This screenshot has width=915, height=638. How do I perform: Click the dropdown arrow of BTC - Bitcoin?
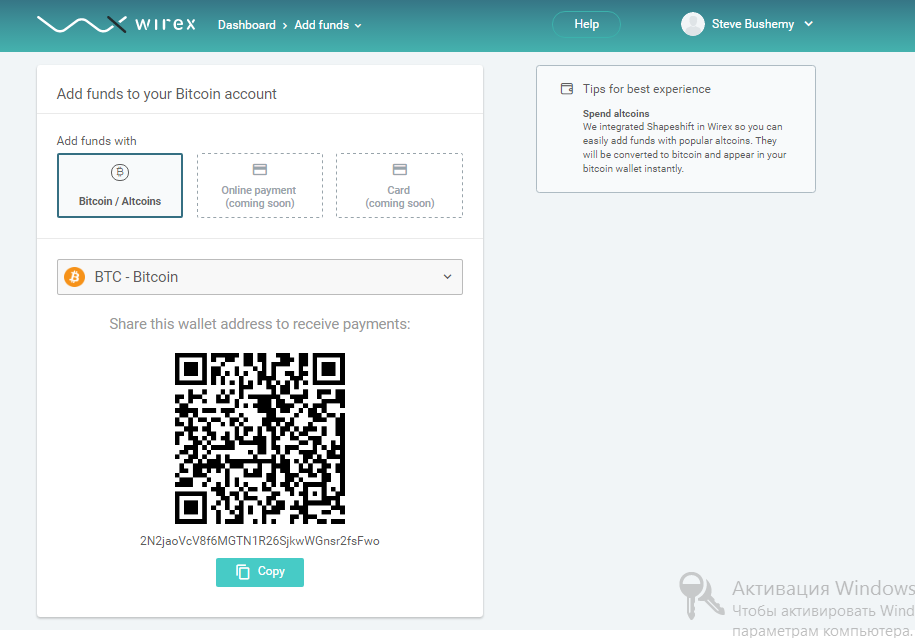[448, 277]
